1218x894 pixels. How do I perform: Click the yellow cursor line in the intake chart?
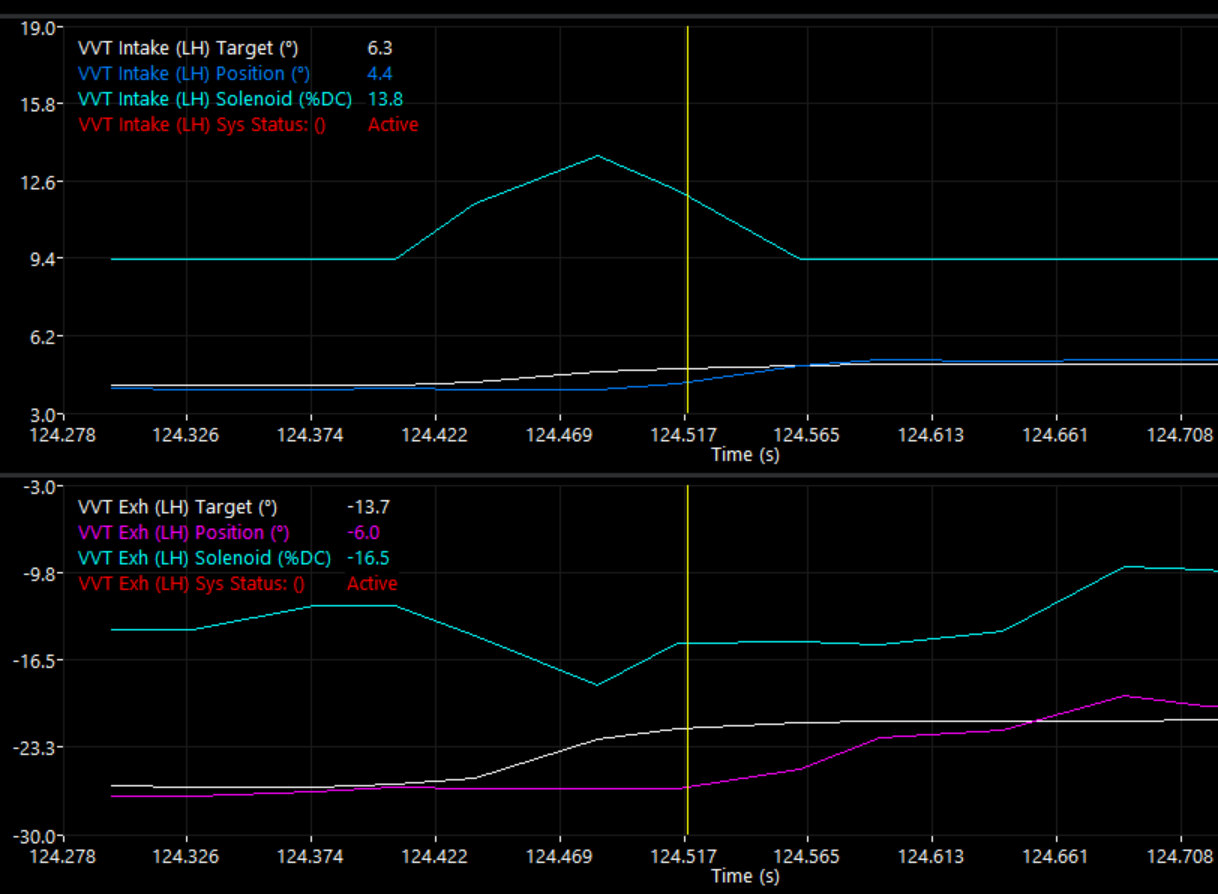[x=688, y=300]
